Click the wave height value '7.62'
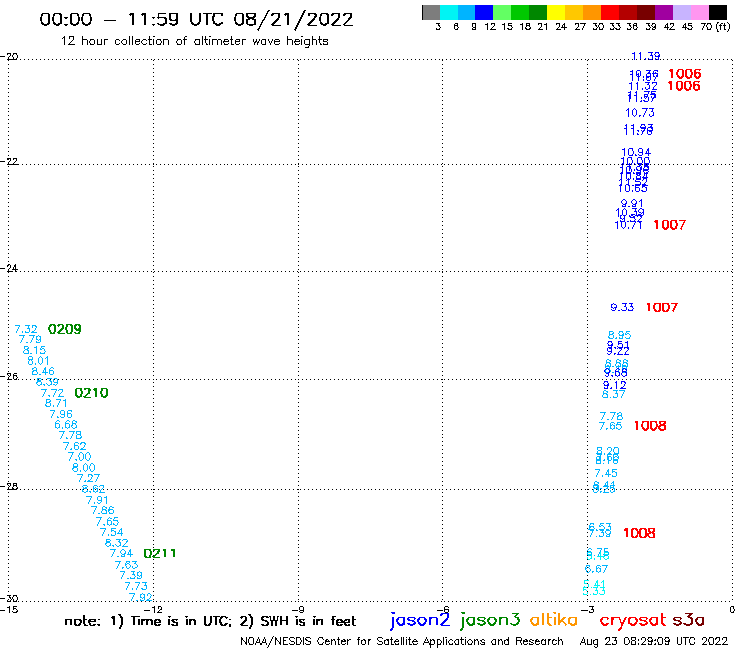The image size is (740, 650). click(75, 446)
